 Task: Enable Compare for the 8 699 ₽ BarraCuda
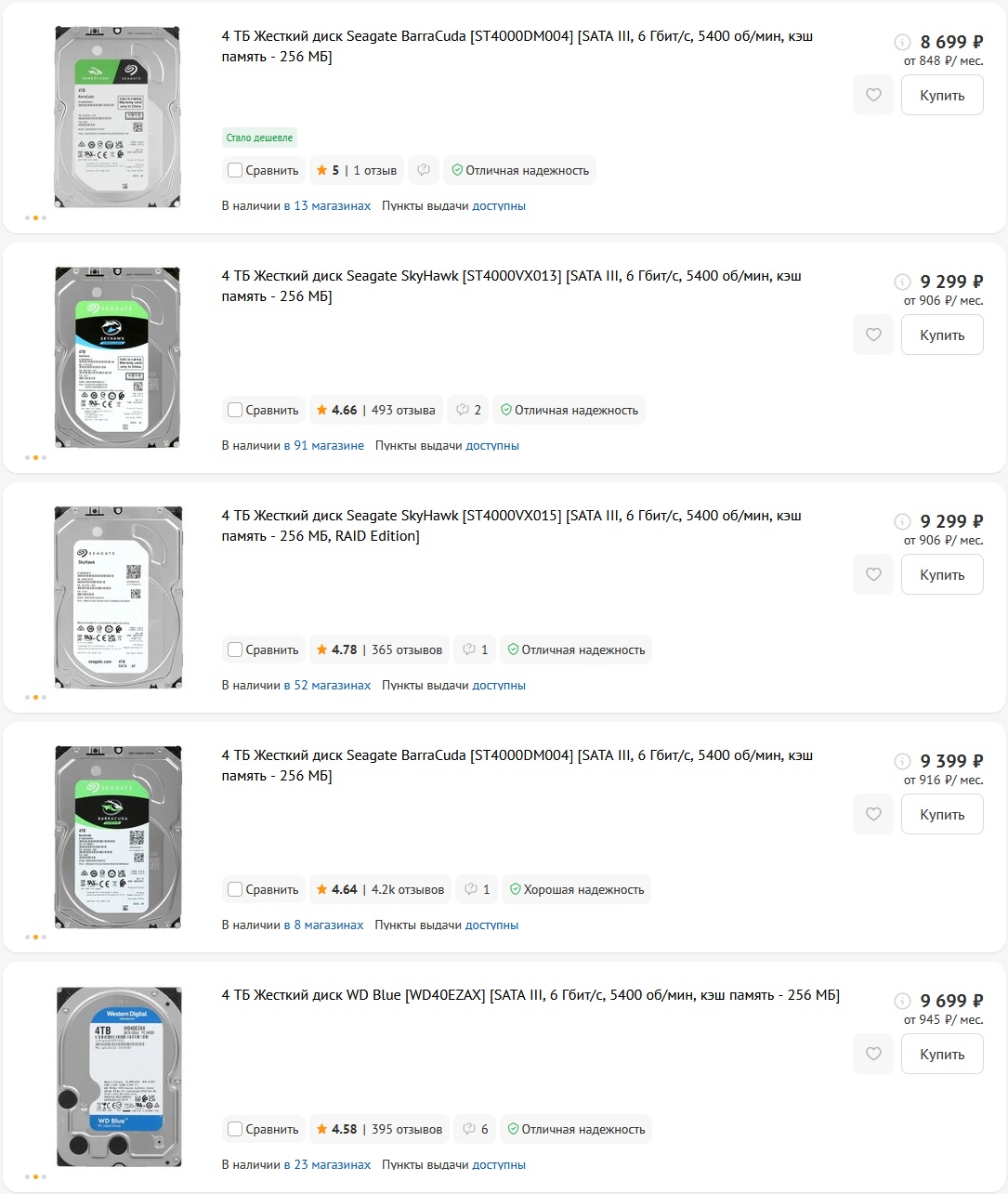235,170
